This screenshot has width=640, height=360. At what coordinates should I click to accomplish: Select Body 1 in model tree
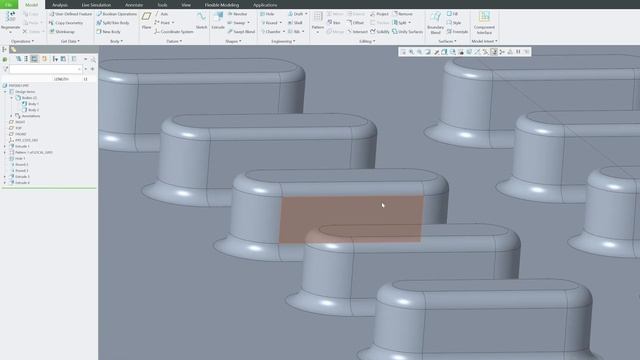(30, 104)
